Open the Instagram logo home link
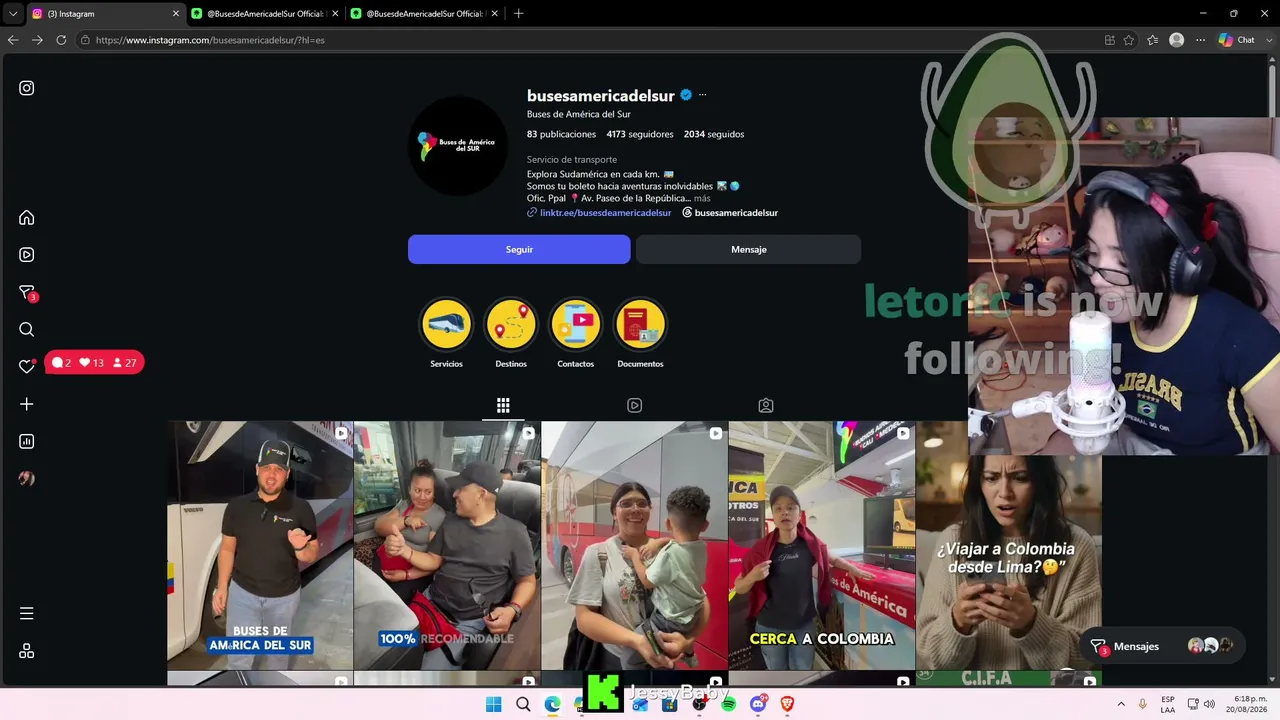This screenshot has height=720, width=1280. click(27, 88)
